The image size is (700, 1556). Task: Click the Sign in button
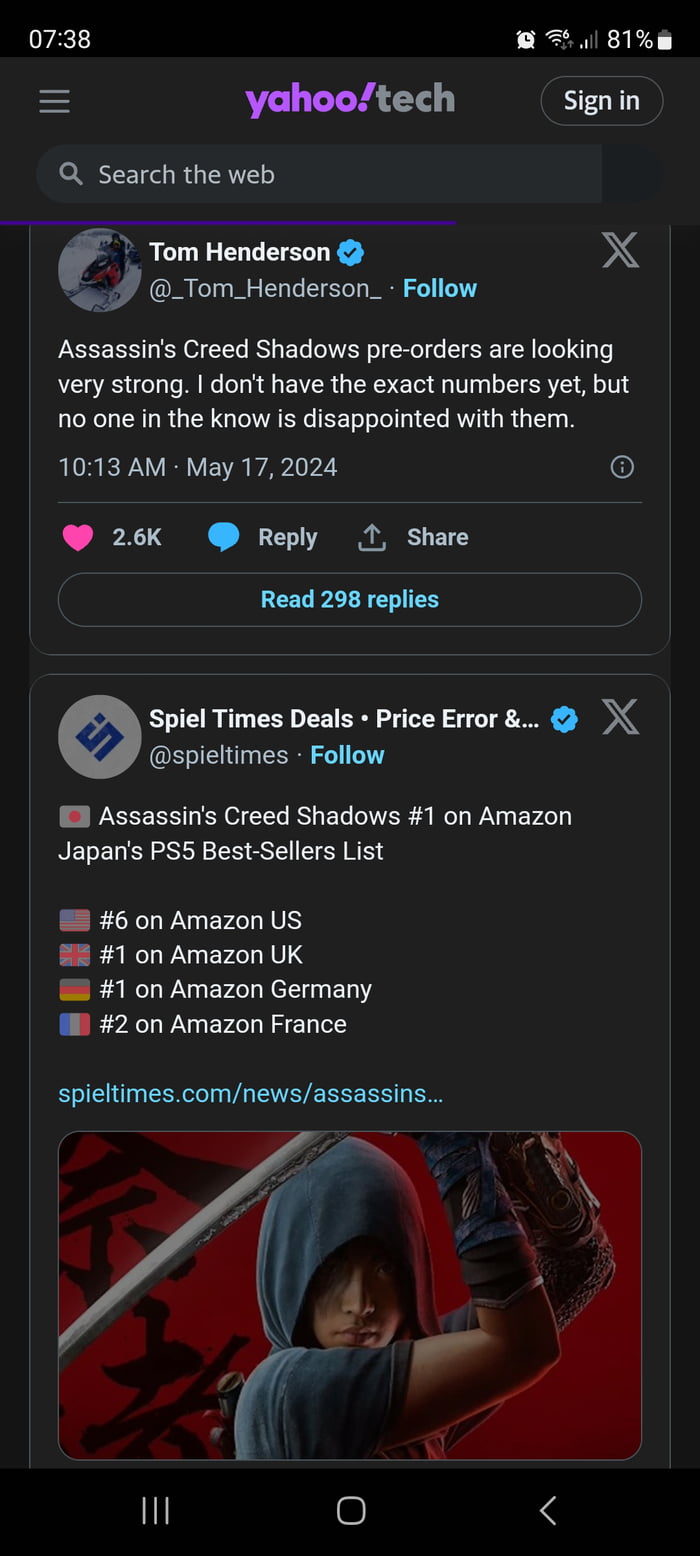[x=601, y=100]
